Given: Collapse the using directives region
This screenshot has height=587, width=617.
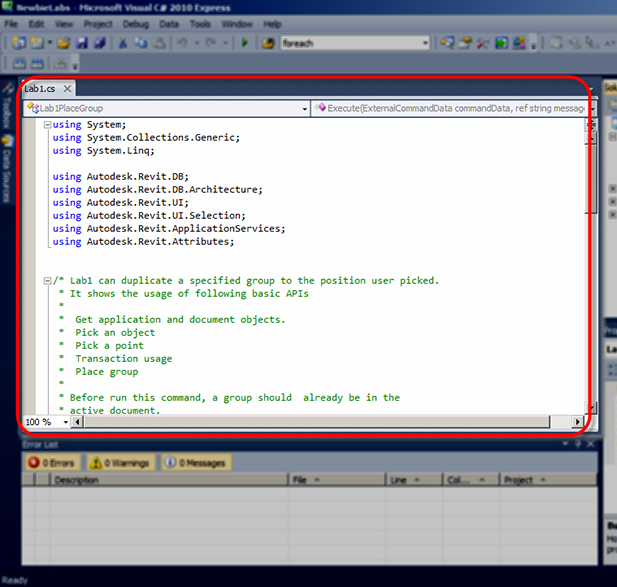Looking at the screenshot, I should pyautogui.click(x=47, y=125).
